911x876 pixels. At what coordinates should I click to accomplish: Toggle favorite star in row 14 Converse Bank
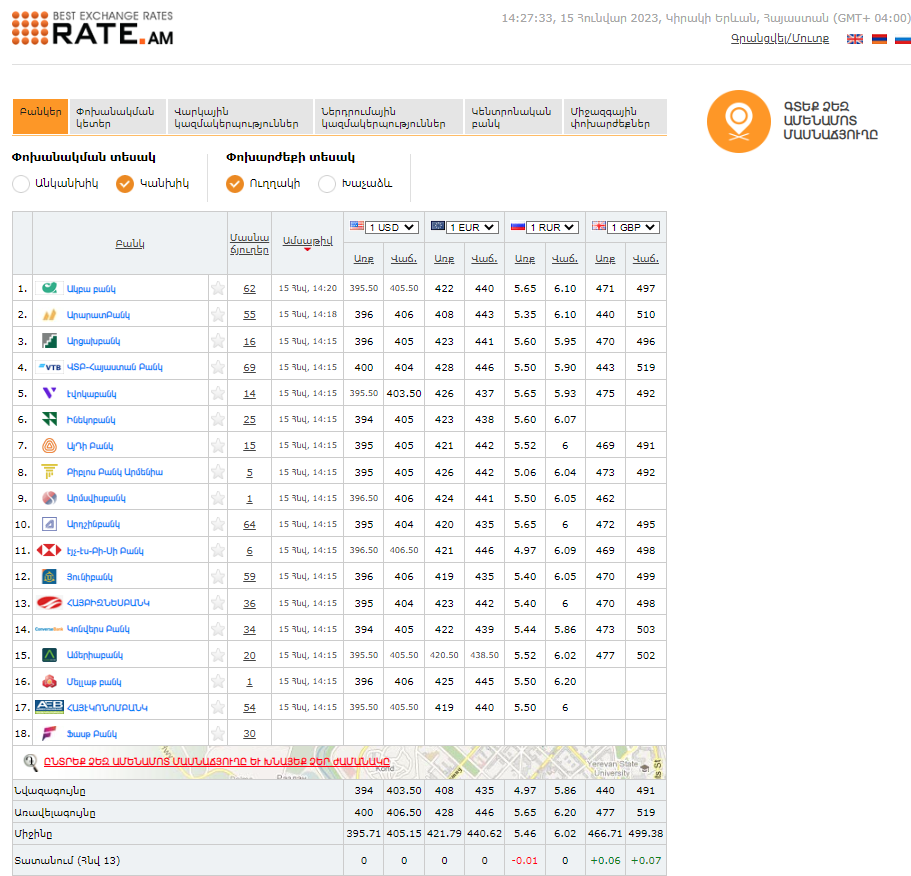pos(218,629)
